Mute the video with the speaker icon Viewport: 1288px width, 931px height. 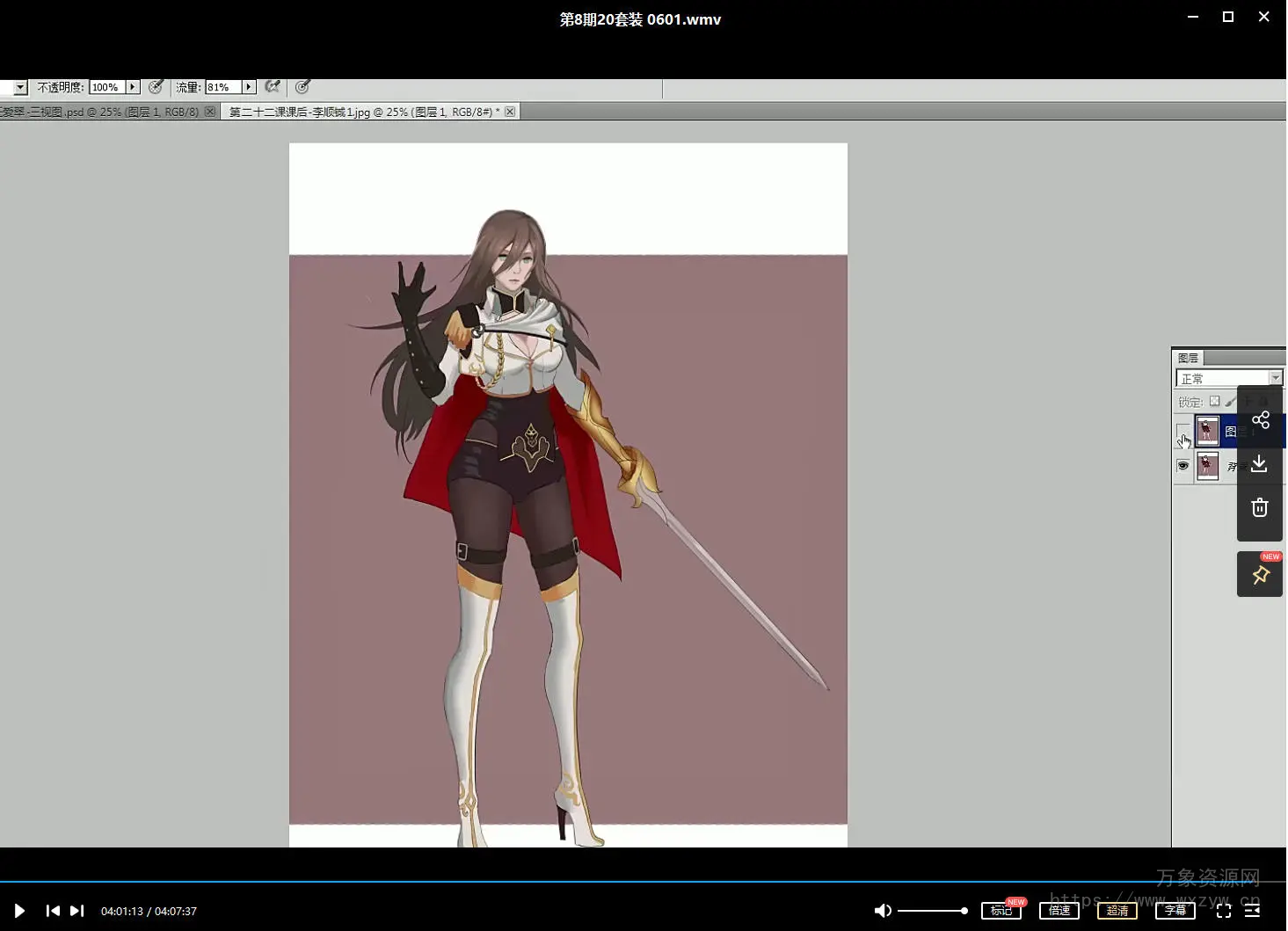[883, 911]
